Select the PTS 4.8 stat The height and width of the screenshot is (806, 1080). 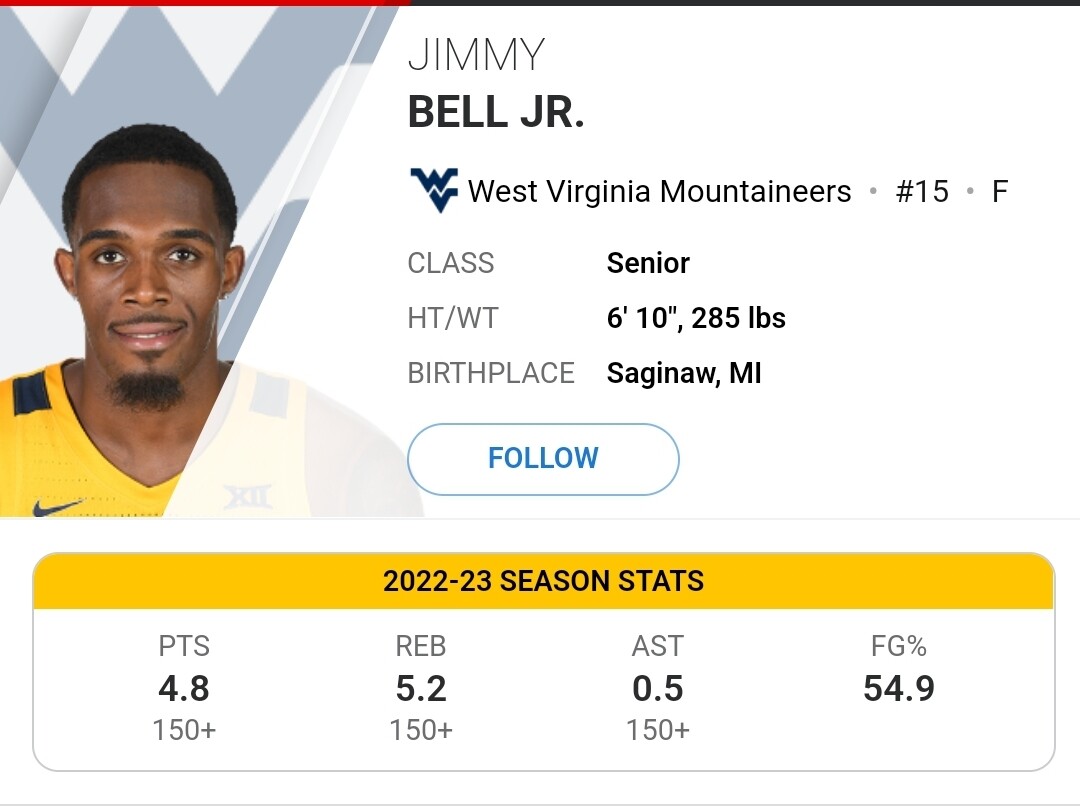(184, 688)
